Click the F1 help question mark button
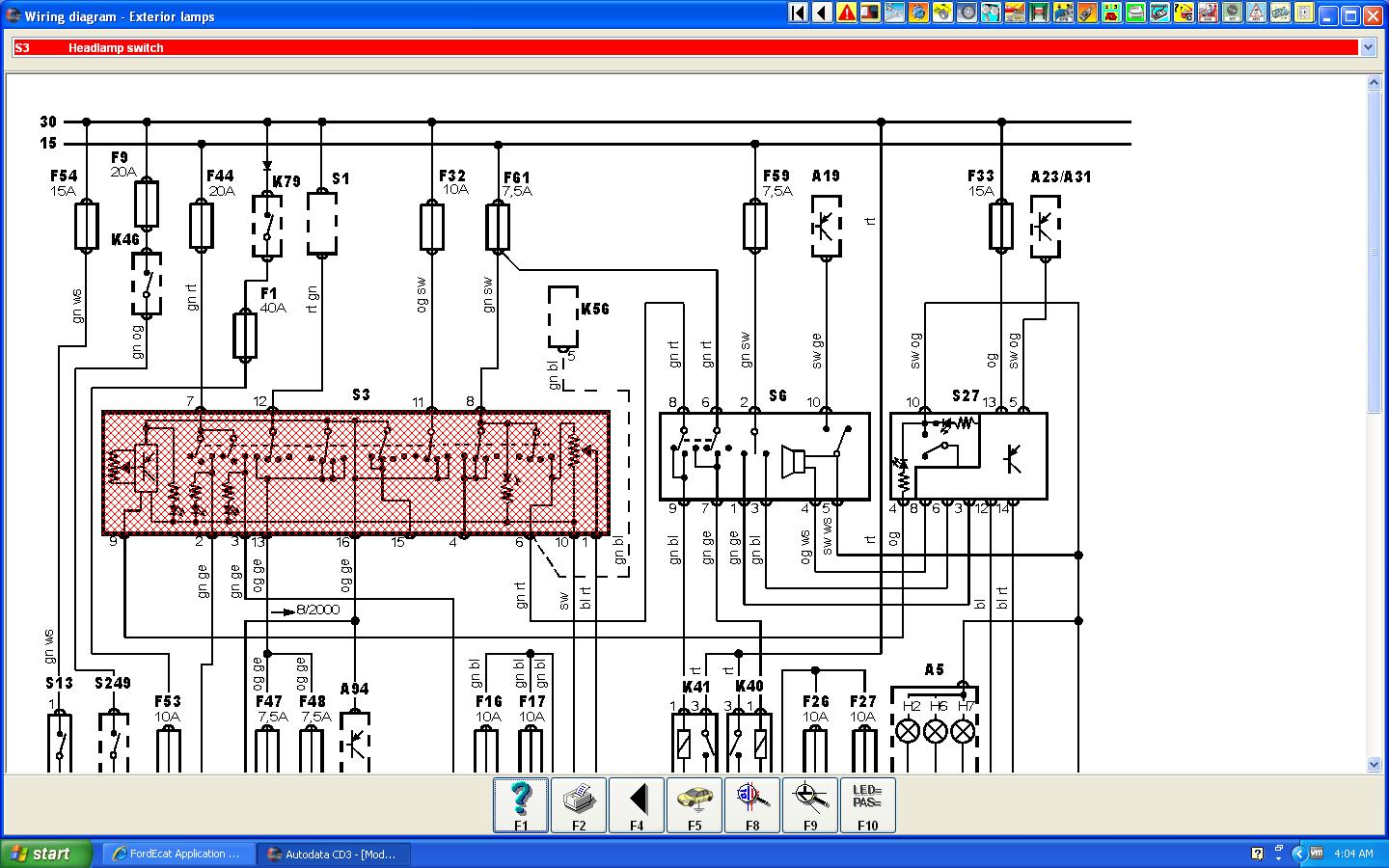The height and width of the screenshot is (868, 1389). tap(521, 804)
